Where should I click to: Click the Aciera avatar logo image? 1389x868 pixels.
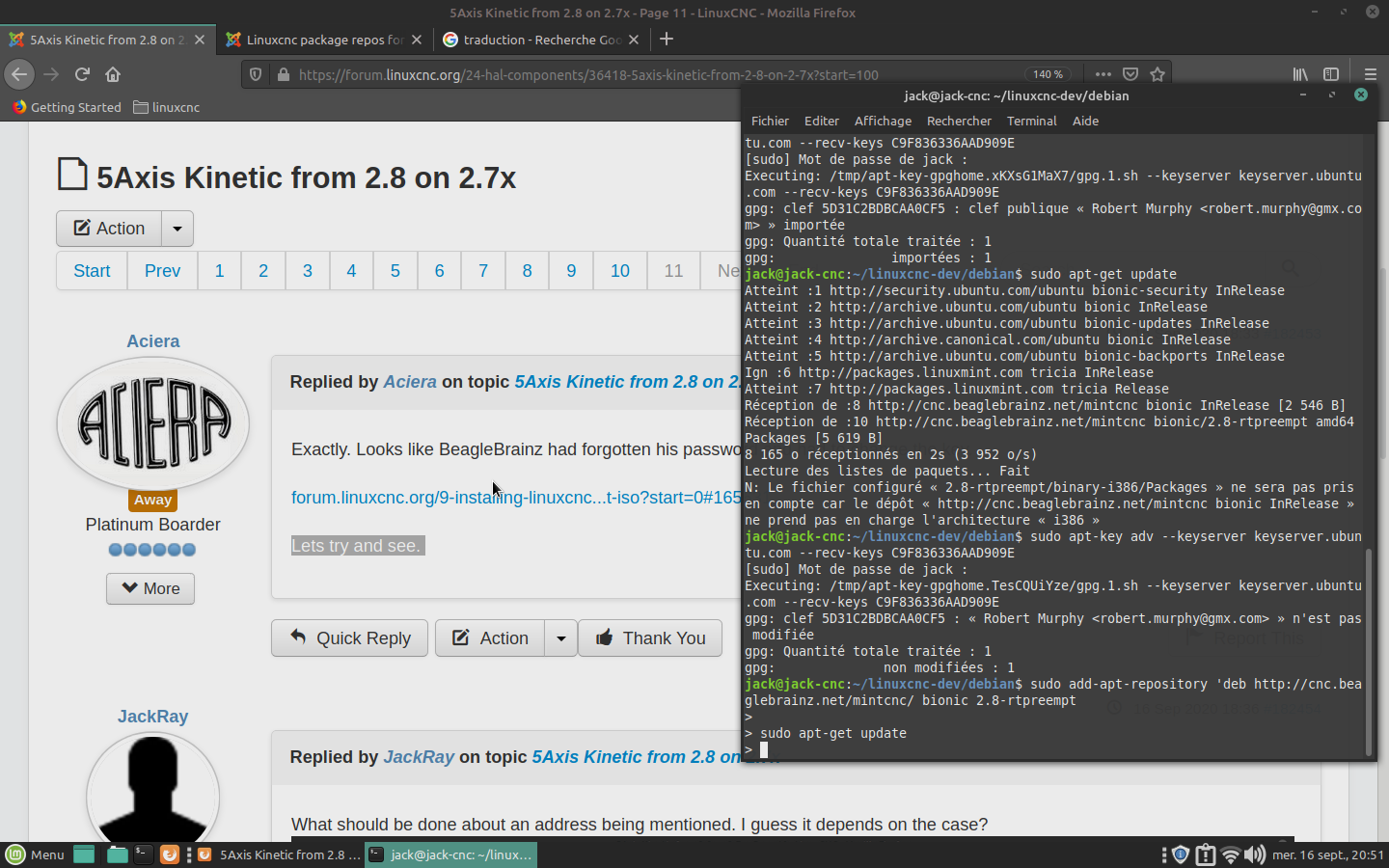click(152, 423)
